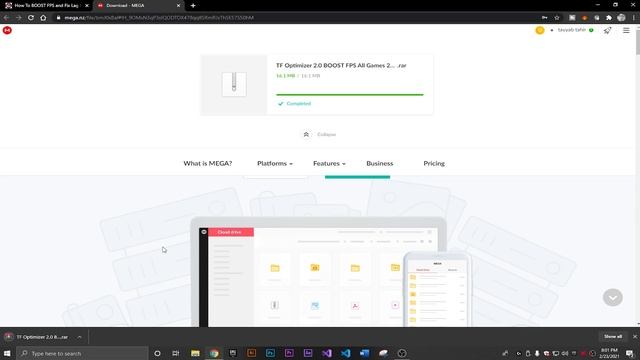Open the Chrome profile avatar
The height and width of the screenshot is (360, 640).
click(621, 18)
